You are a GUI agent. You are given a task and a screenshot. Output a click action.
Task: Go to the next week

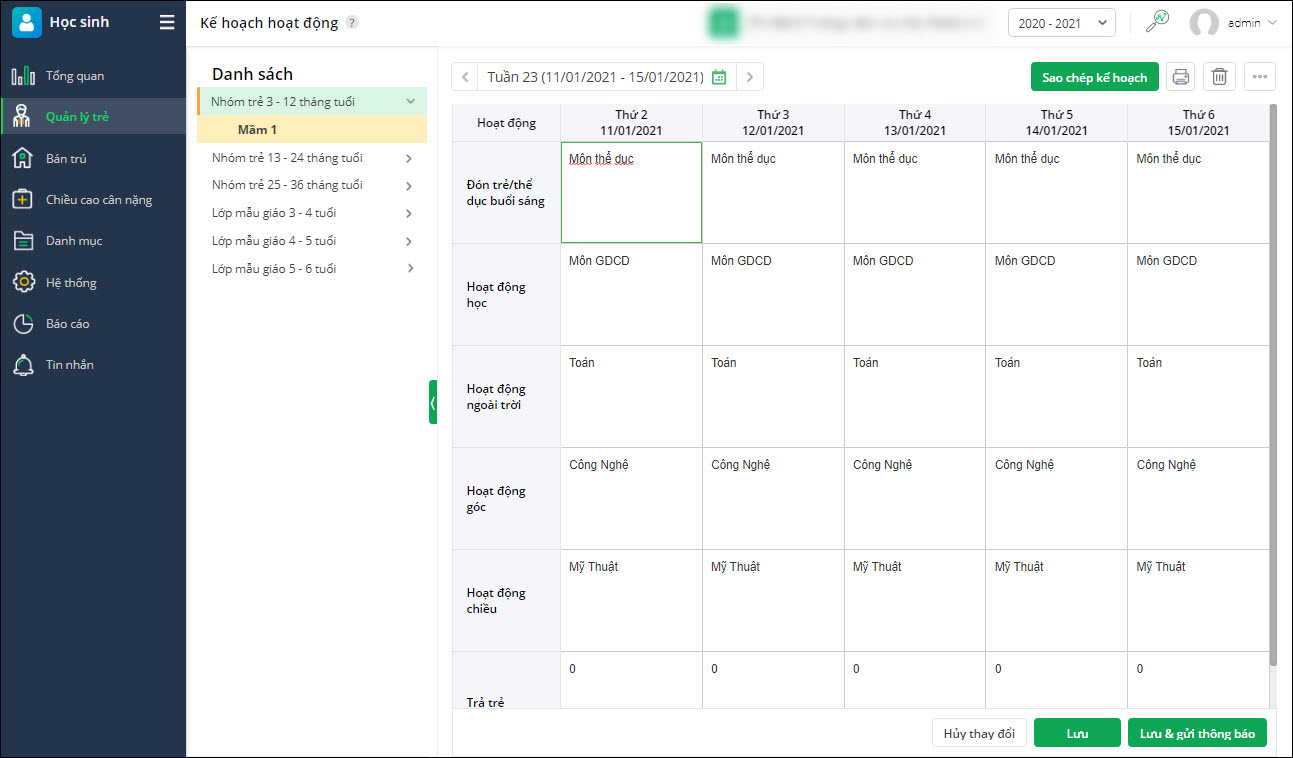[x=750, y=77]
